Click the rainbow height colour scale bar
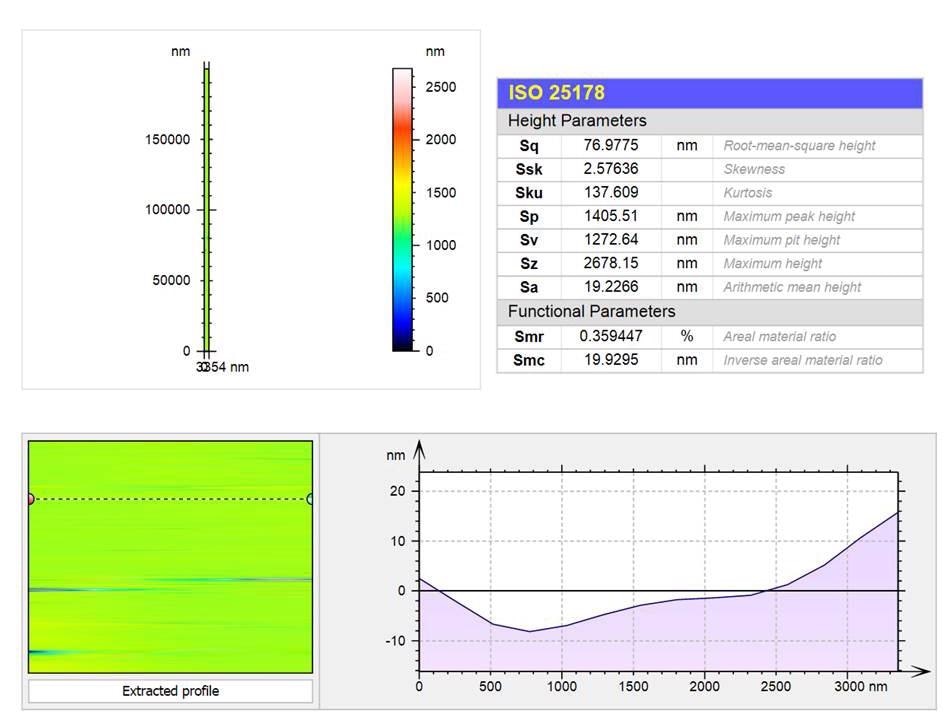The height and width of the screenshot is (721, 945). pos(403,209)
